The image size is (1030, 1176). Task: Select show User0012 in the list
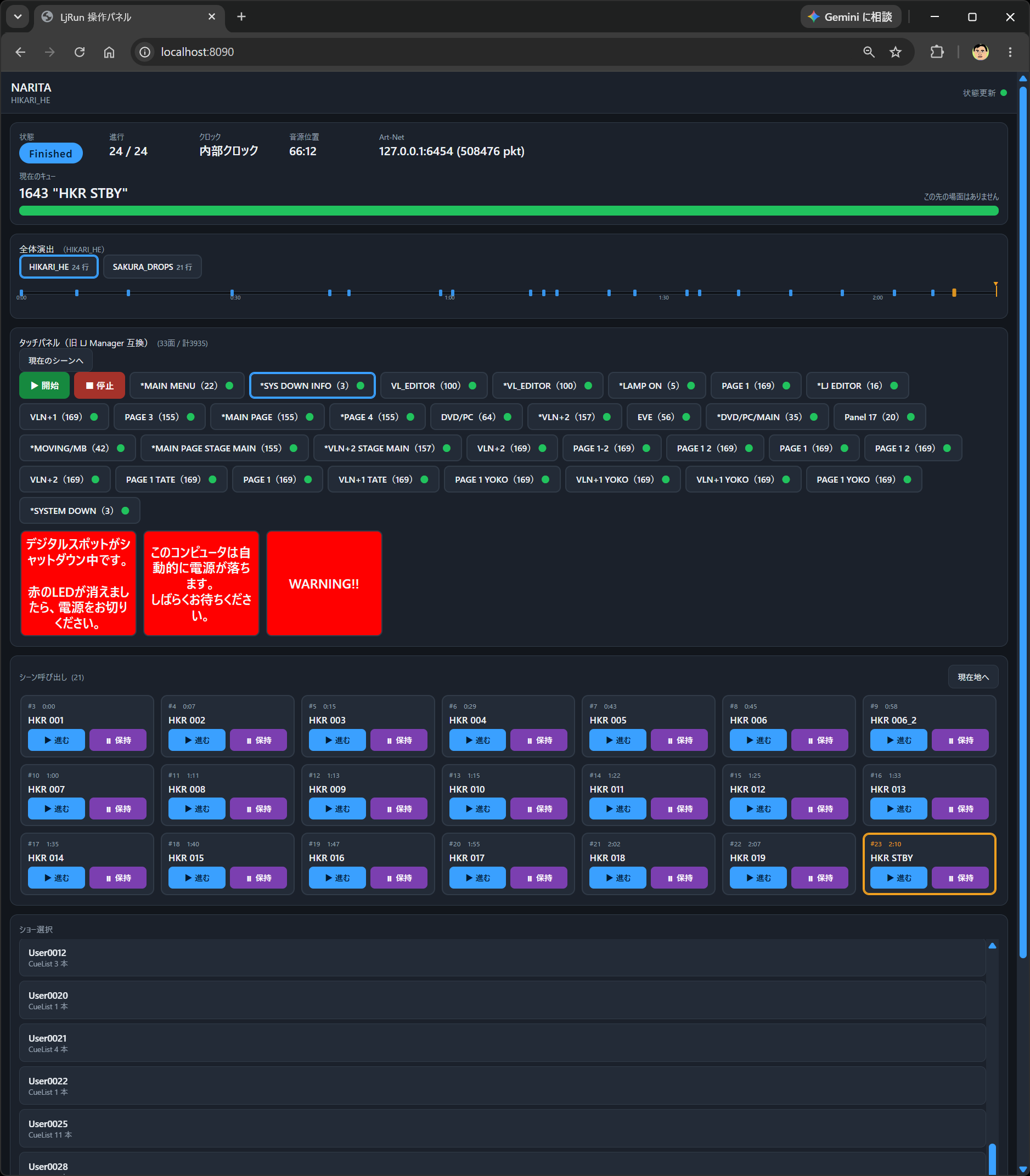pos(502,957)
